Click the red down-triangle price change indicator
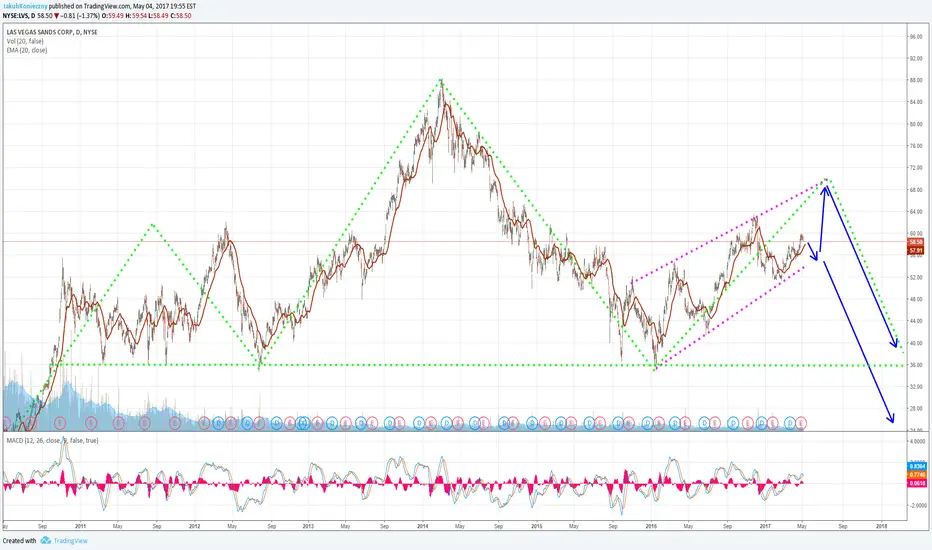This screenshot has height=550, width=932. tap(56, 15)
